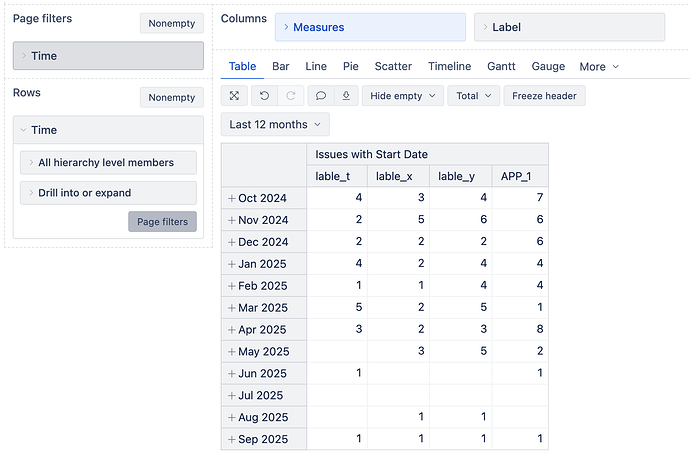Click lable_t value 1 in Jun 2025

click(359, 373)
